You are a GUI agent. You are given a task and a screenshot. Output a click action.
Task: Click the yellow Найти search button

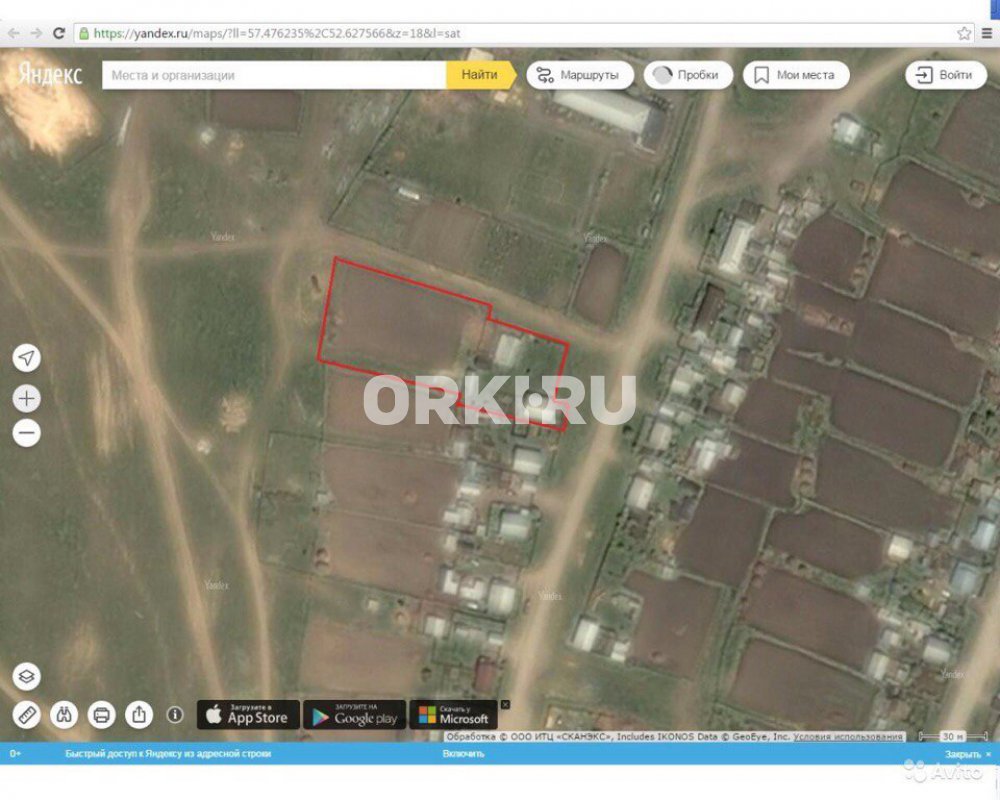479,75
